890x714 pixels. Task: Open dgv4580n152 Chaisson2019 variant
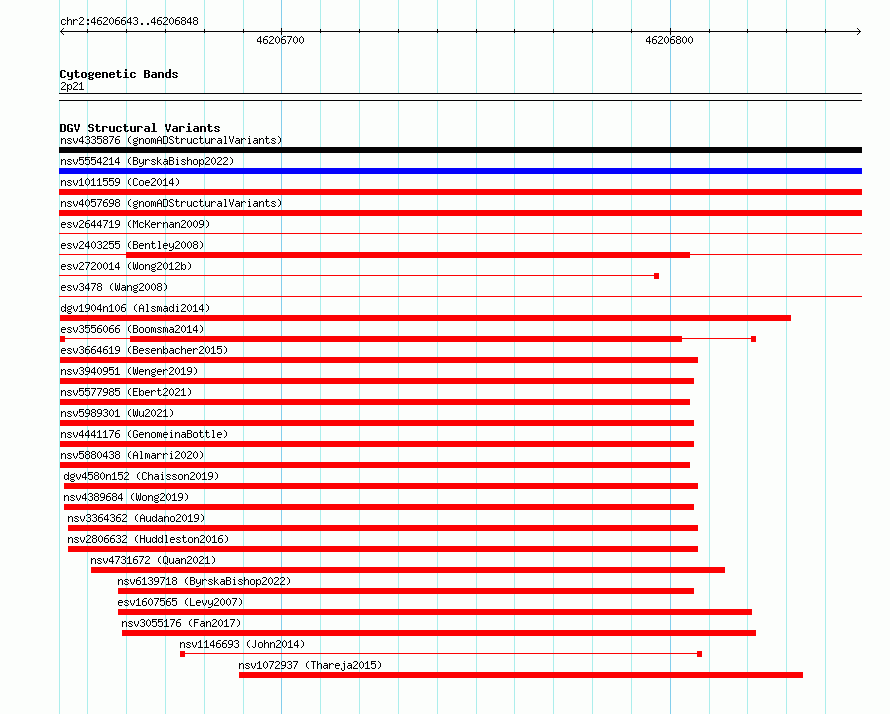[141, 476]
